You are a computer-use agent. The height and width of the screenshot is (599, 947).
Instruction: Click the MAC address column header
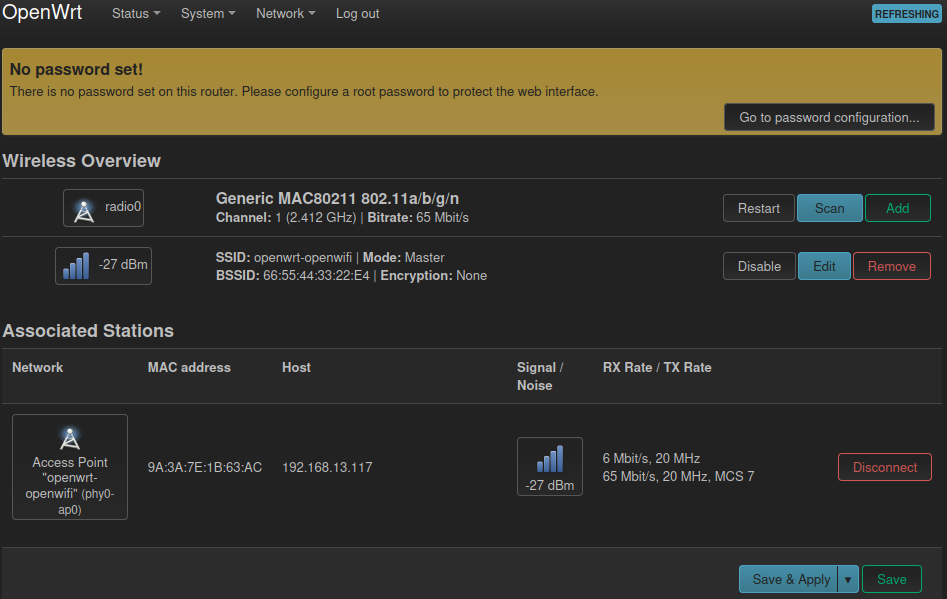[x=189, y=367]
